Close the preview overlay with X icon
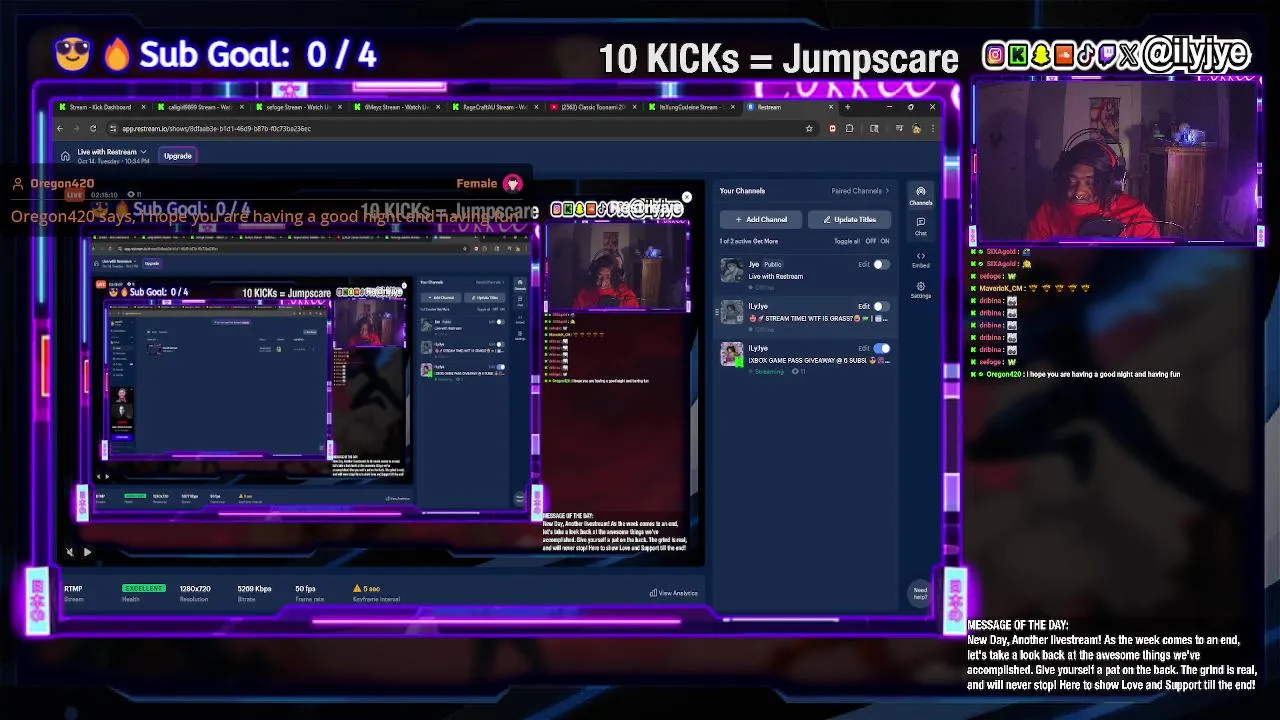The image size is (1280, 720). point(686,198)
